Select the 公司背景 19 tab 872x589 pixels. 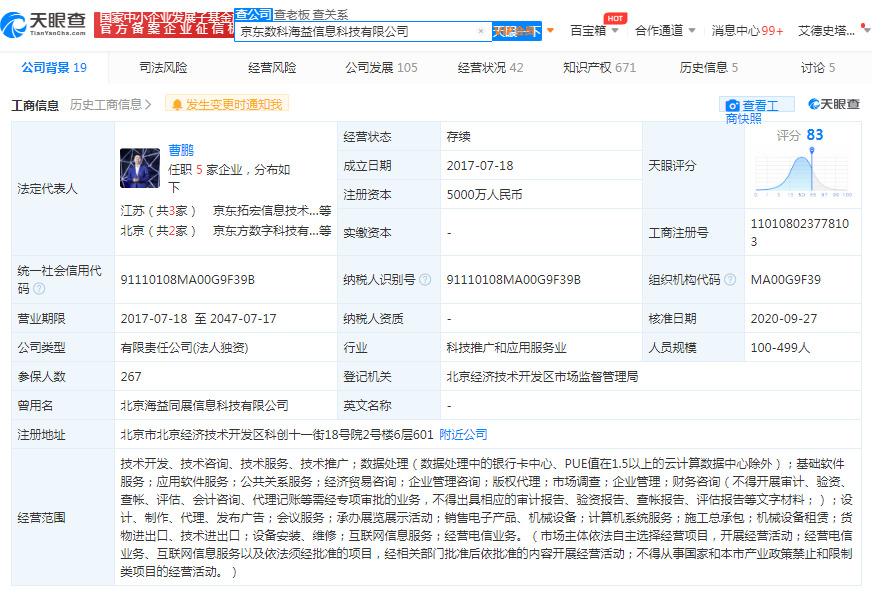click(x=54, y=68)
